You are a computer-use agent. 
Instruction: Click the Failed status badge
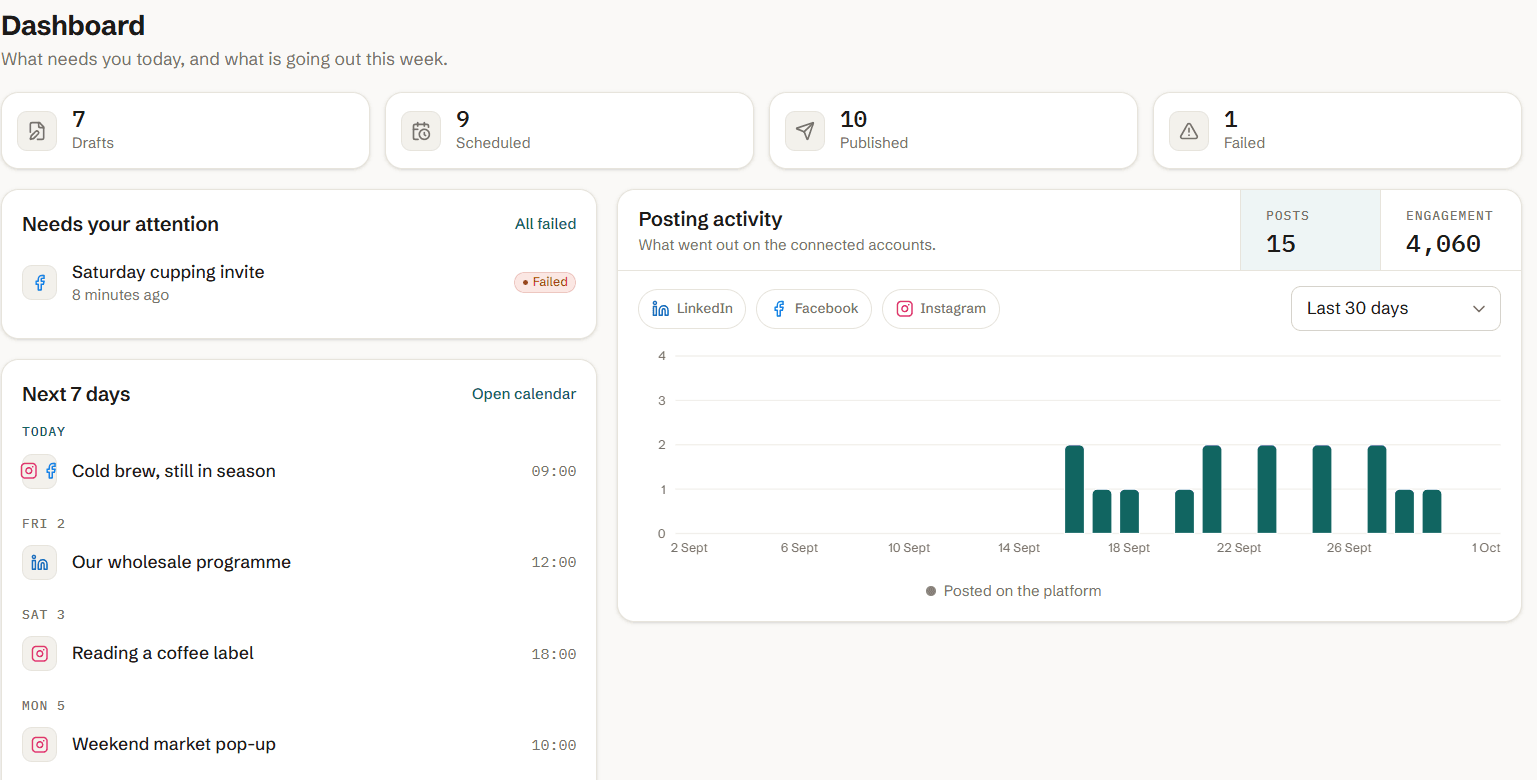click(x=545, y=282)
